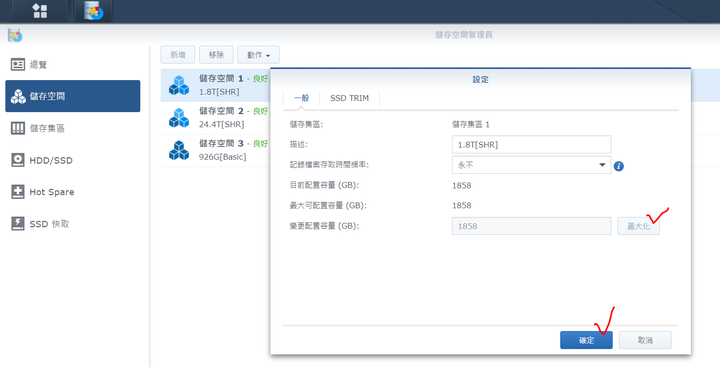Select 儲存空間 2 volume cubes icon
Viewport: 720px width, 367px height.
179,118
